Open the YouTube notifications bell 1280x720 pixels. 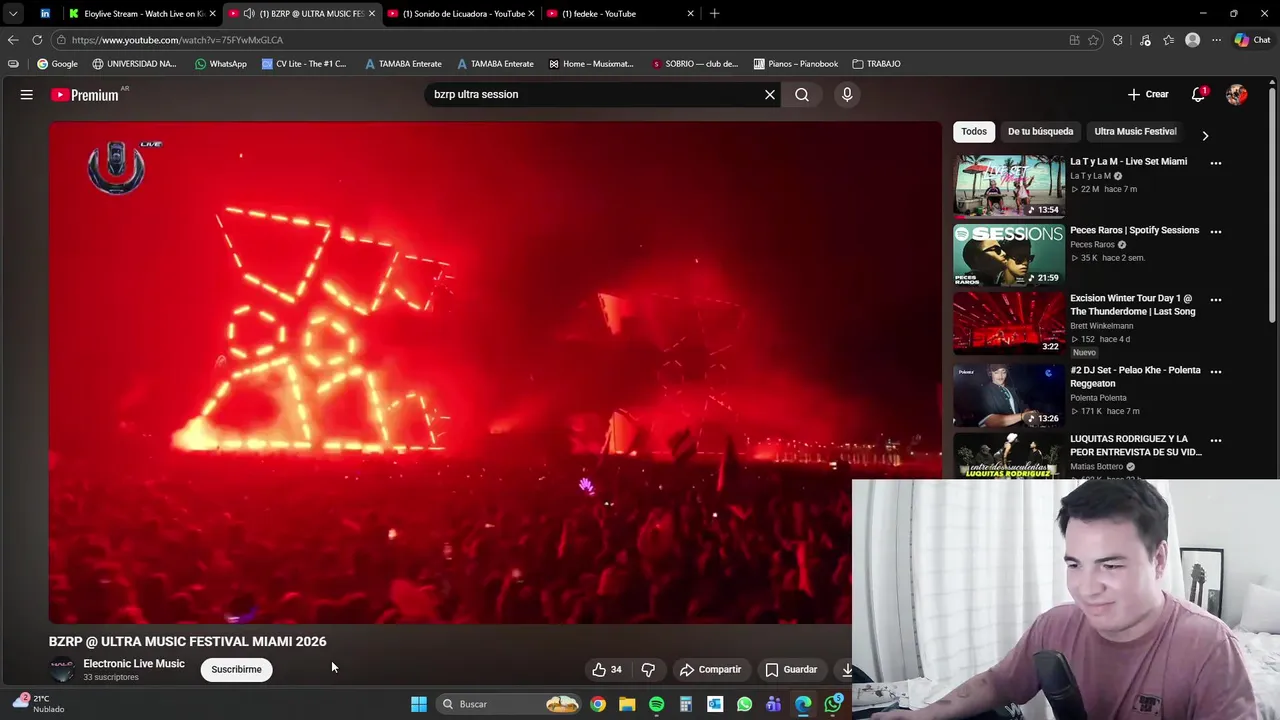(x=1198, y=95)
